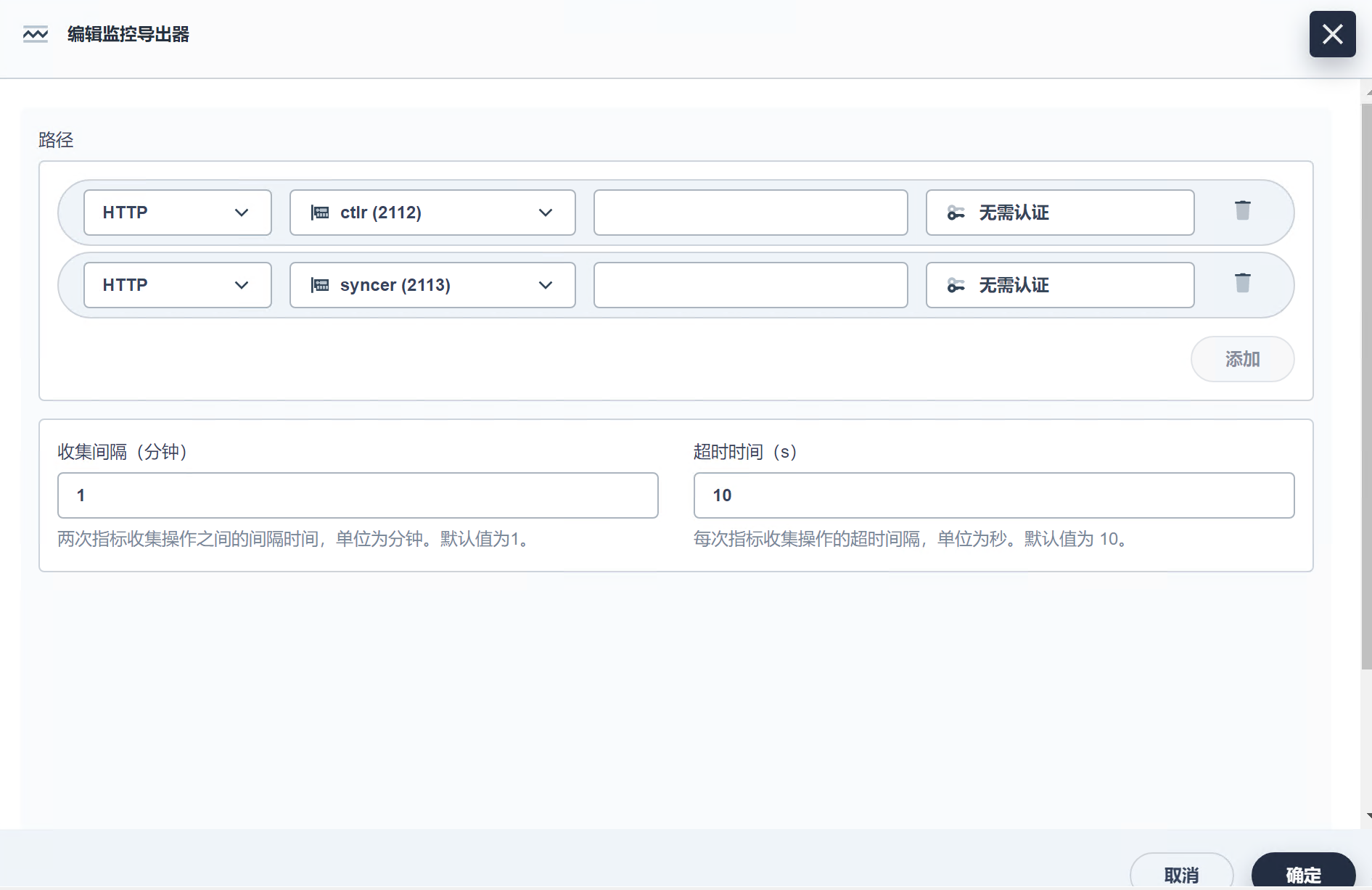
Task: Click chevron arrow of syncer (2113) dropdown
Action: (x=546, y=285)
